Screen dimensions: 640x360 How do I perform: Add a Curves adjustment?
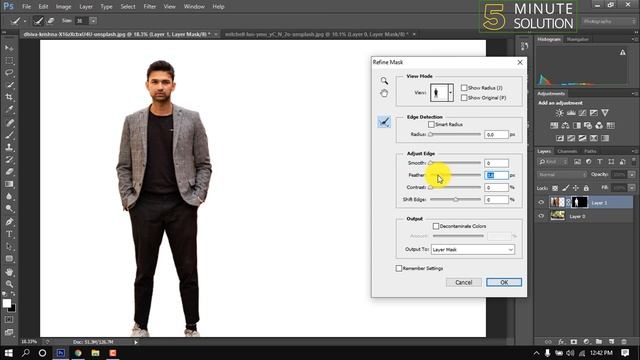tap(582, 113)
